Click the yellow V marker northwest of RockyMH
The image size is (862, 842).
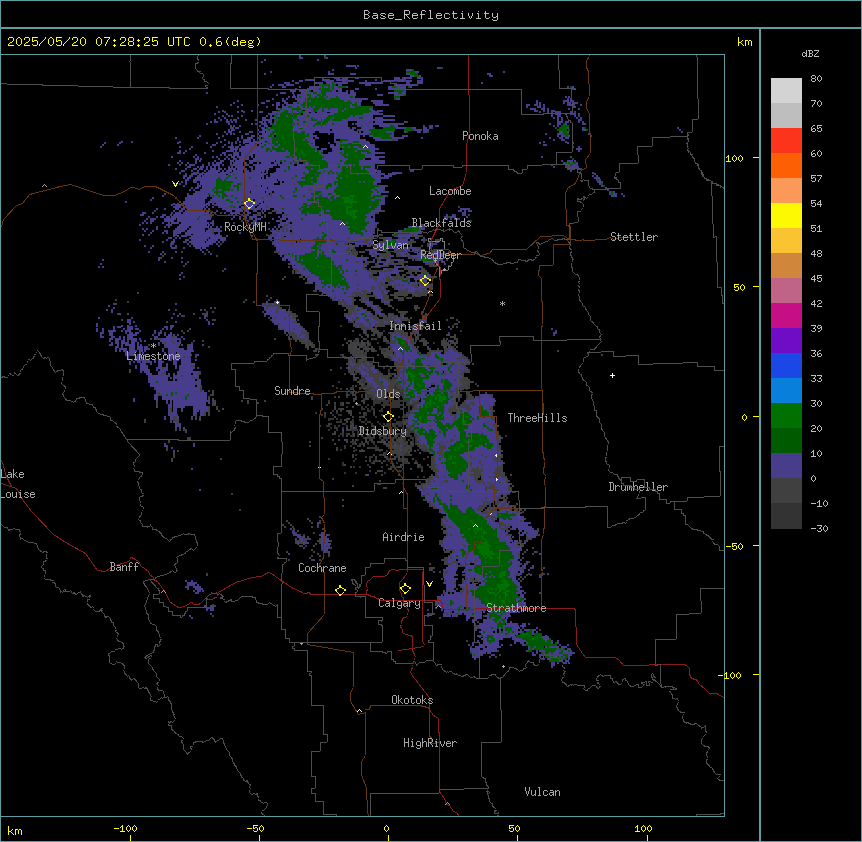click(175, 184)
